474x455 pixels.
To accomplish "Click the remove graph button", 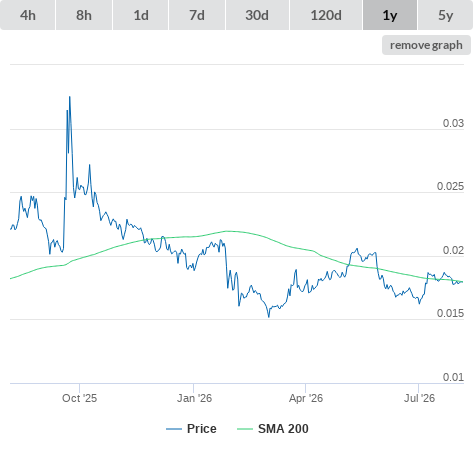I will [x=426, y=45].
